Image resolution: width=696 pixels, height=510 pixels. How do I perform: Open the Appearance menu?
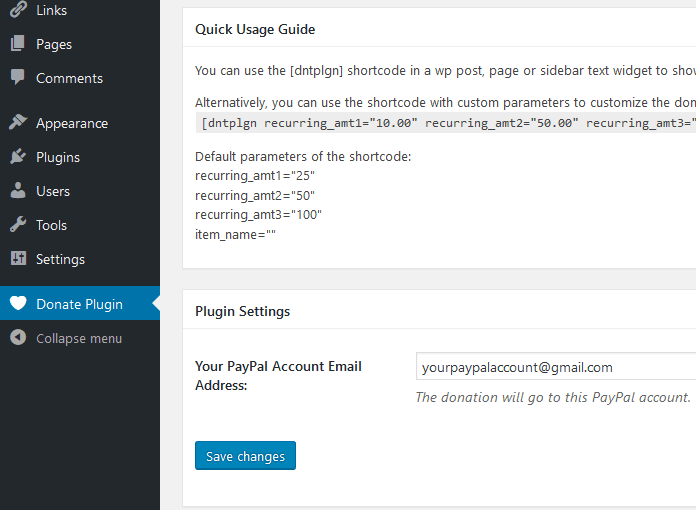pyautogui.click(x=72, y=123)
